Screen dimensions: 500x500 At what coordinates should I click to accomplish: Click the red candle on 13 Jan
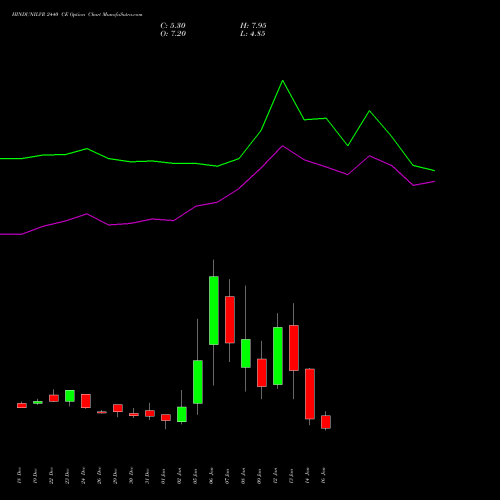point(294,348)
